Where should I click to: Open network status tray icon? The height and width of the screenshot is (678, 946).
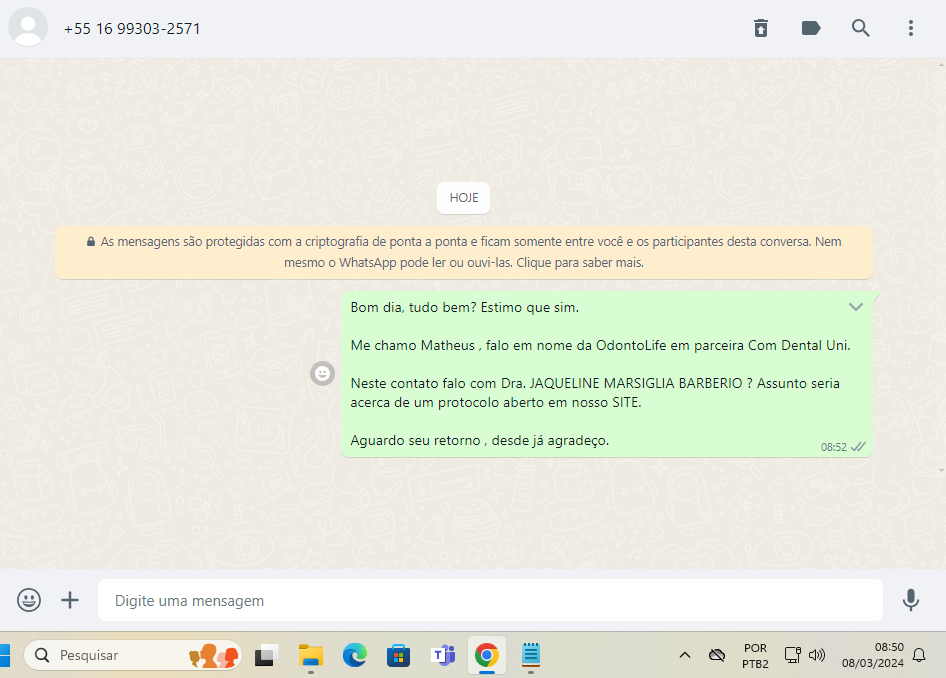point(792,655)
